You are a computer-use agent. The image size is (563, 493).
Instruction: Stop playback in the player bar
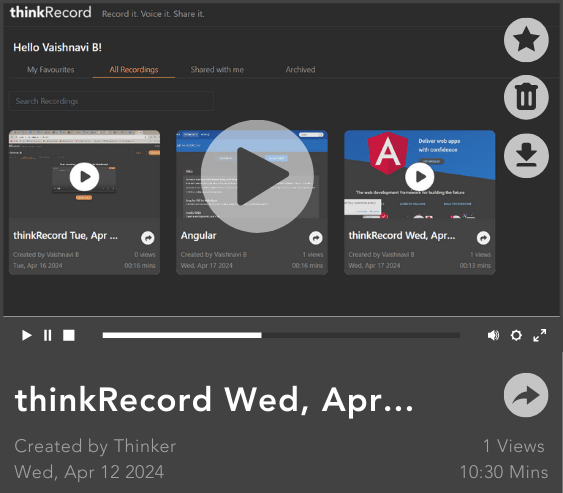(x=69, y=335)
